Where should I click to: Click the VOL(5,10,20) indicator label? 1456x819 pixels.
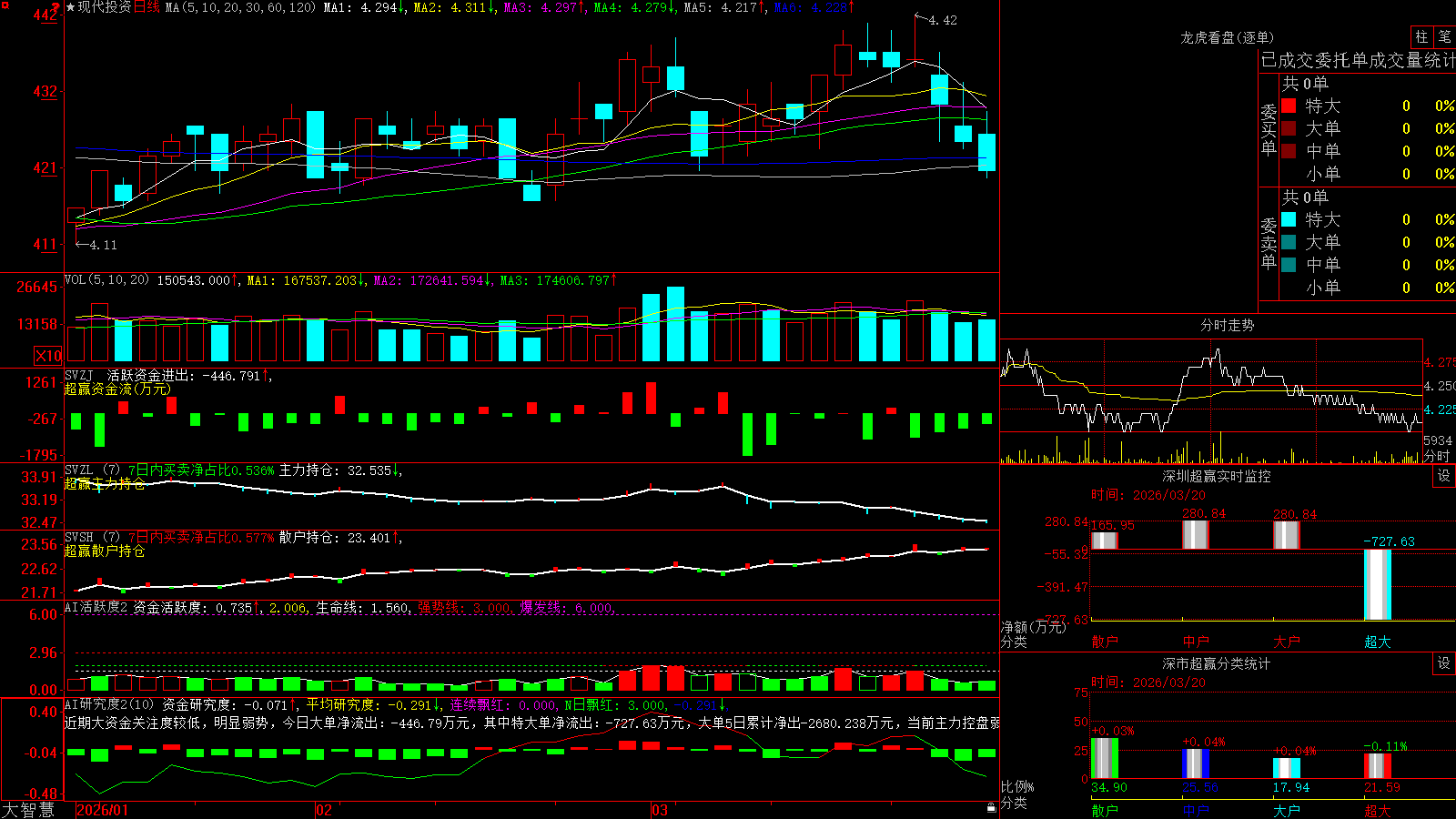(107, 279)
